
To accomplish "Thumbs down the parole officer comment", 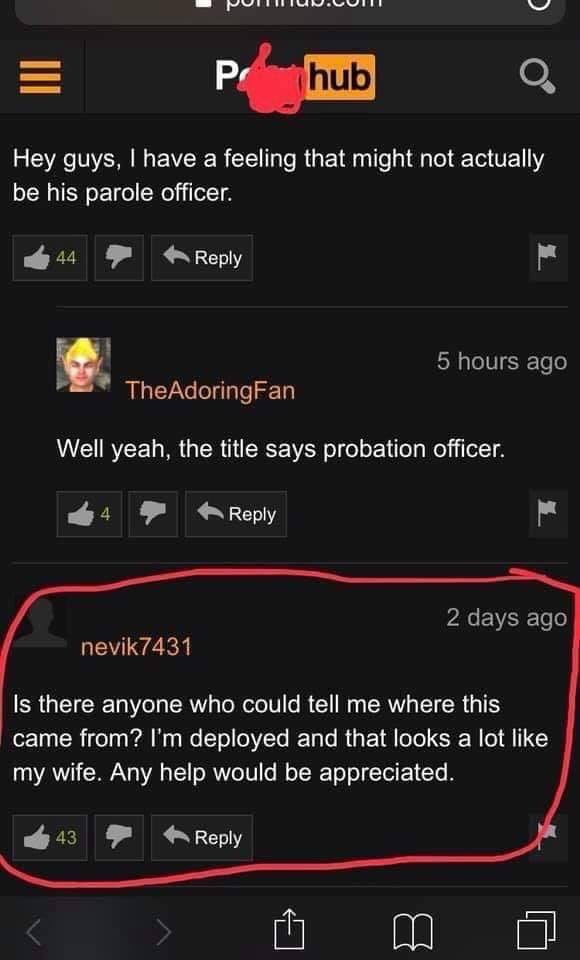I will point(119,258).
